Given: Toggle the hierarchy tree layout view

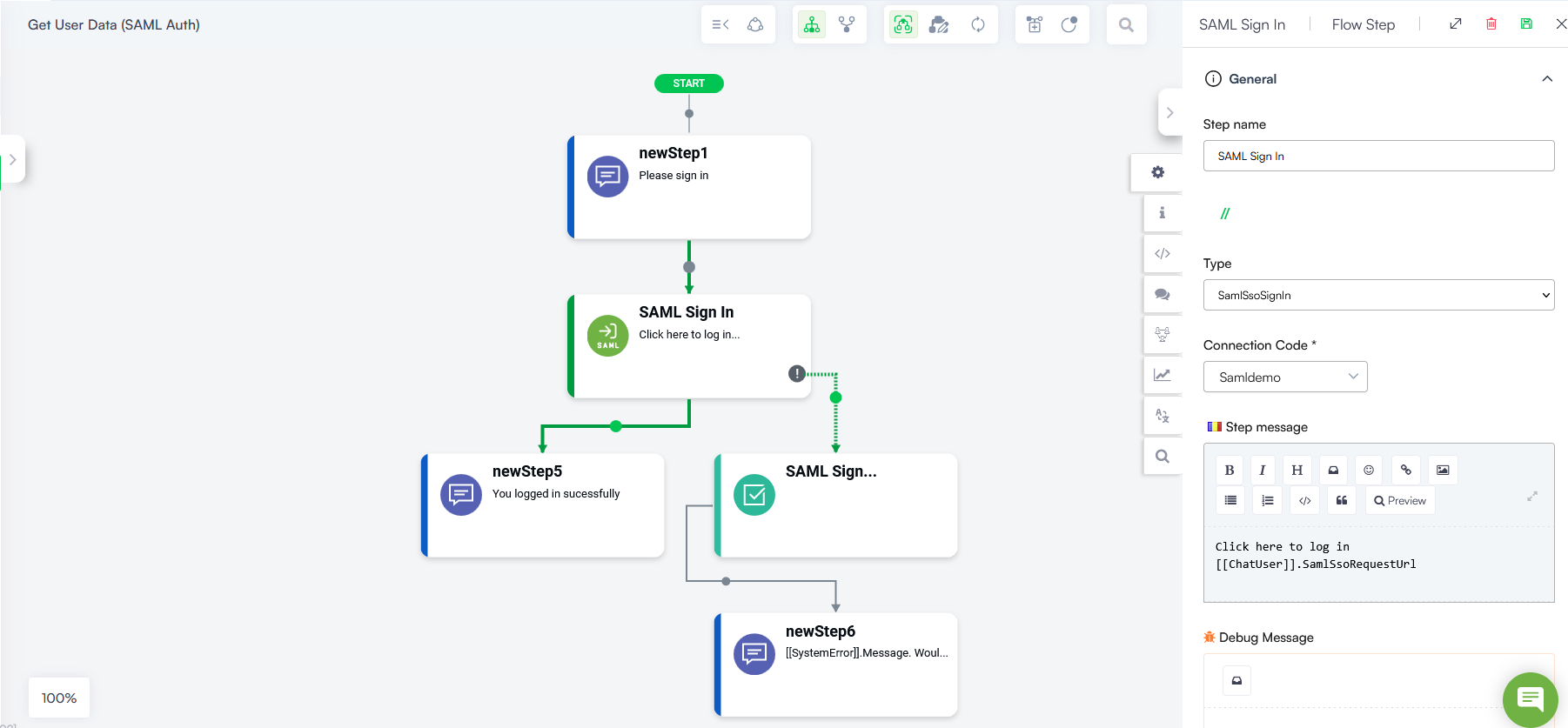Looking at the screenshot, I should 812,25.
